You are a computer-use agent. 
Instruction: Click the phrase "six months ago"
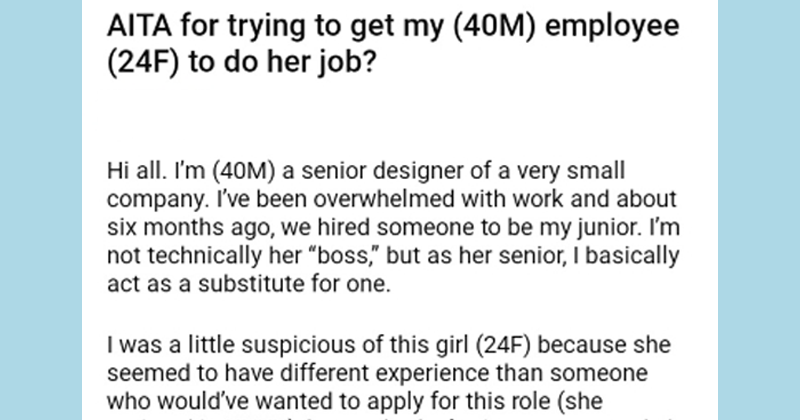tap(190, 227)
